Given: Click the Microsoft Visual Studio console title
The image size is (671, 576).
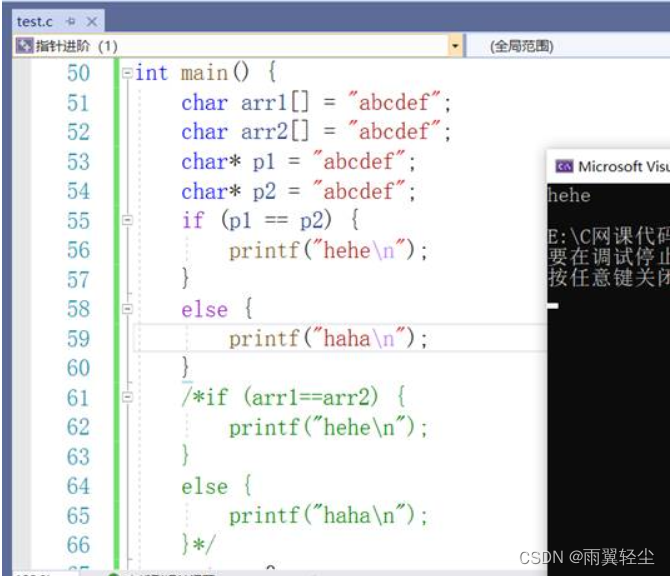Looking at the screenshot, I should click(x=623, y=166).
